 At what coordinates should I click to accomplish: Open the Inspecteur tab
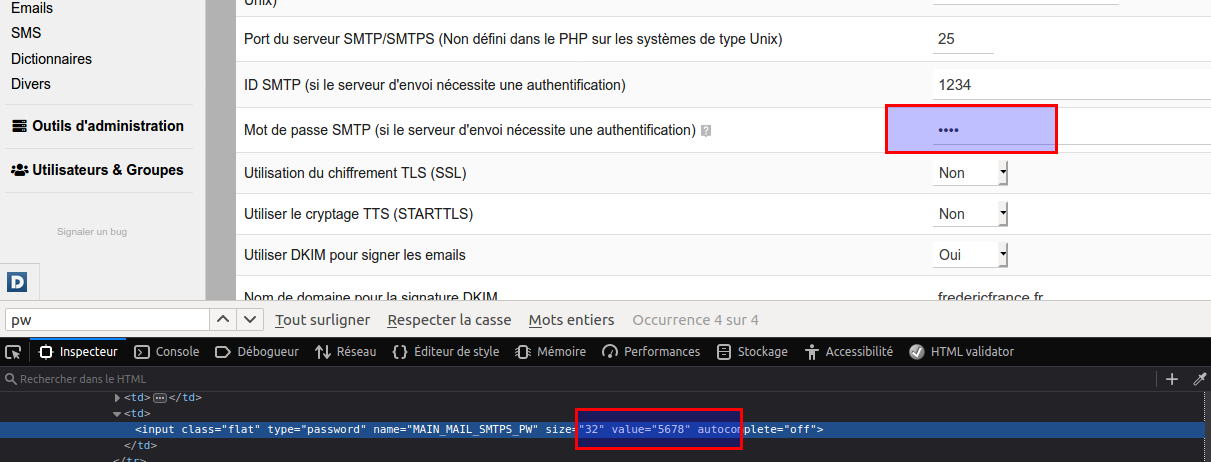78,352
